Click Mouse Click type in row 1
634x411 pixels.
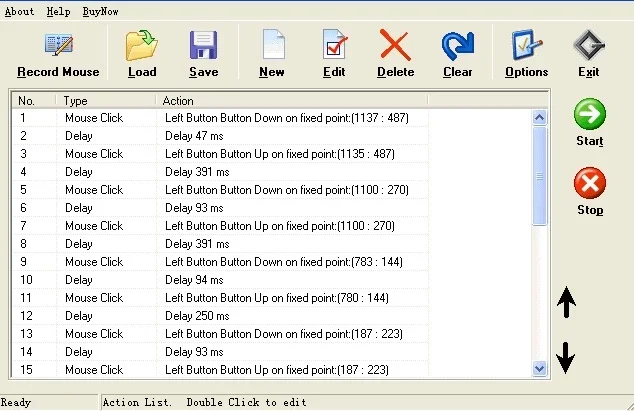(94, 118)
